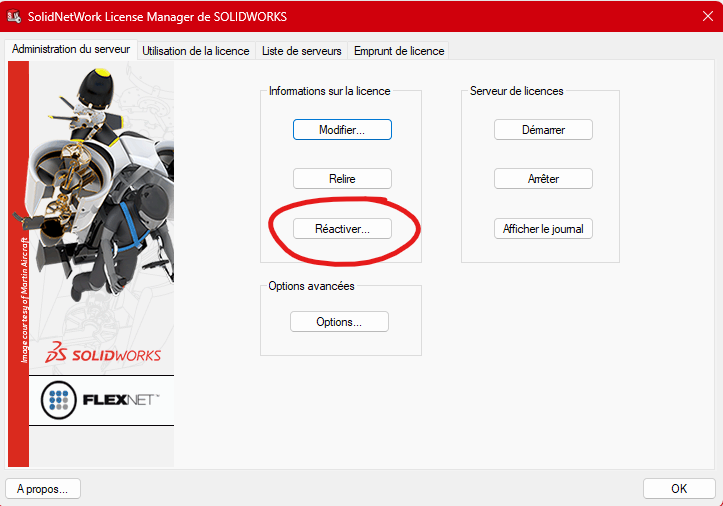Start the license server with Démarrer

(543, 130)
